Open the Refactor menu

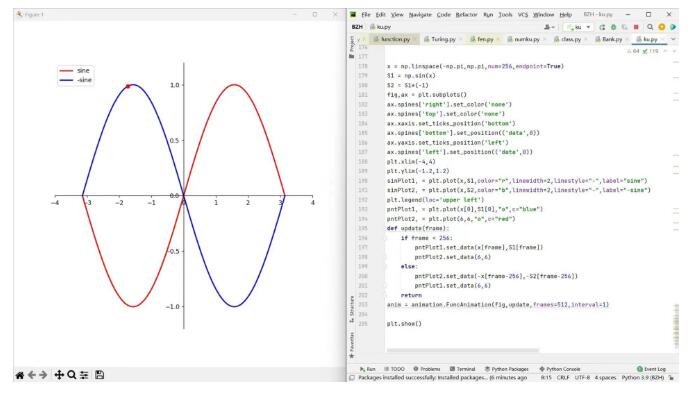[466, 15]
